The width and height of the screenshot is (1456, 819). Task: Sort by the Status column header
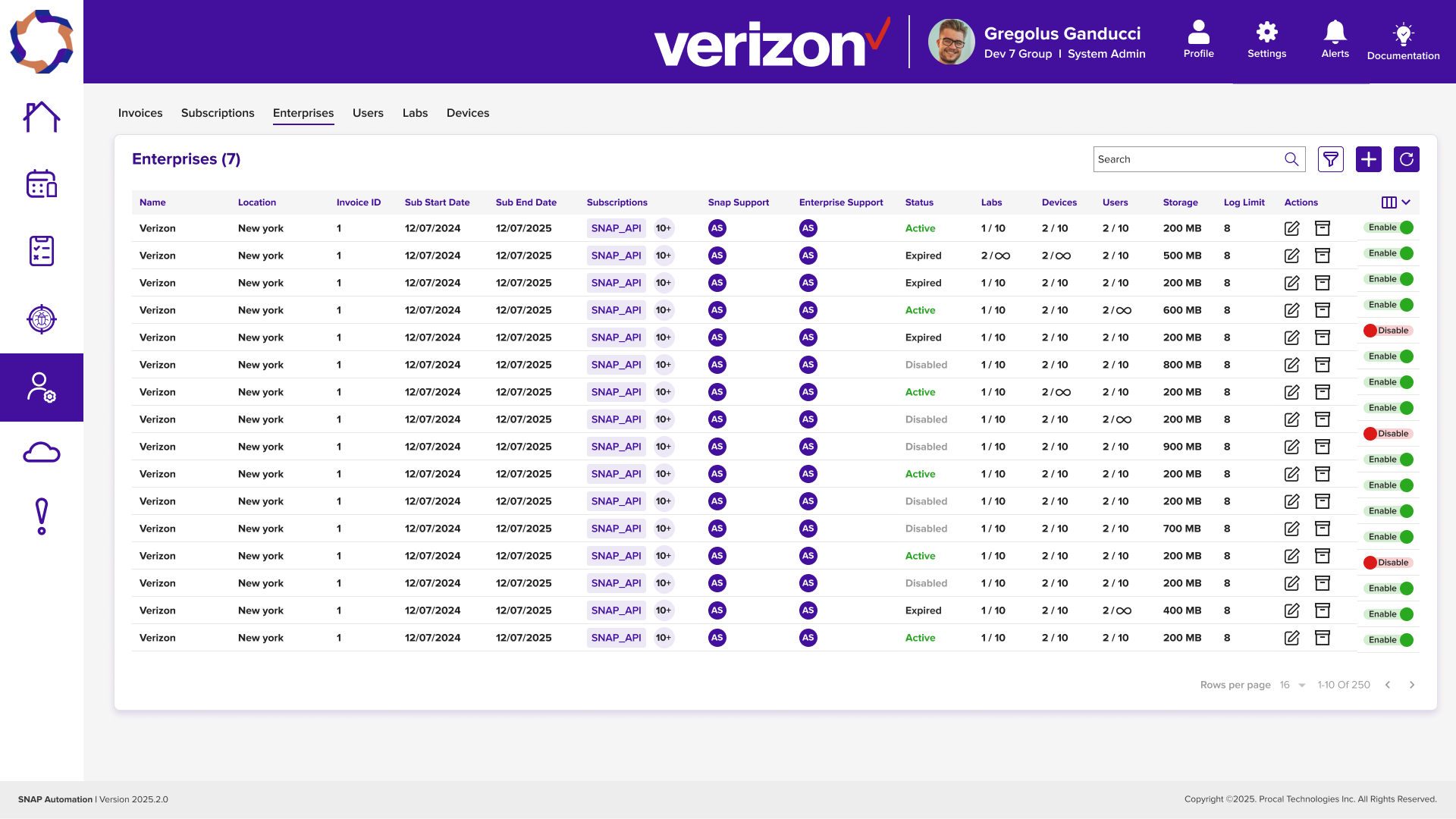[x=919, y=202]
